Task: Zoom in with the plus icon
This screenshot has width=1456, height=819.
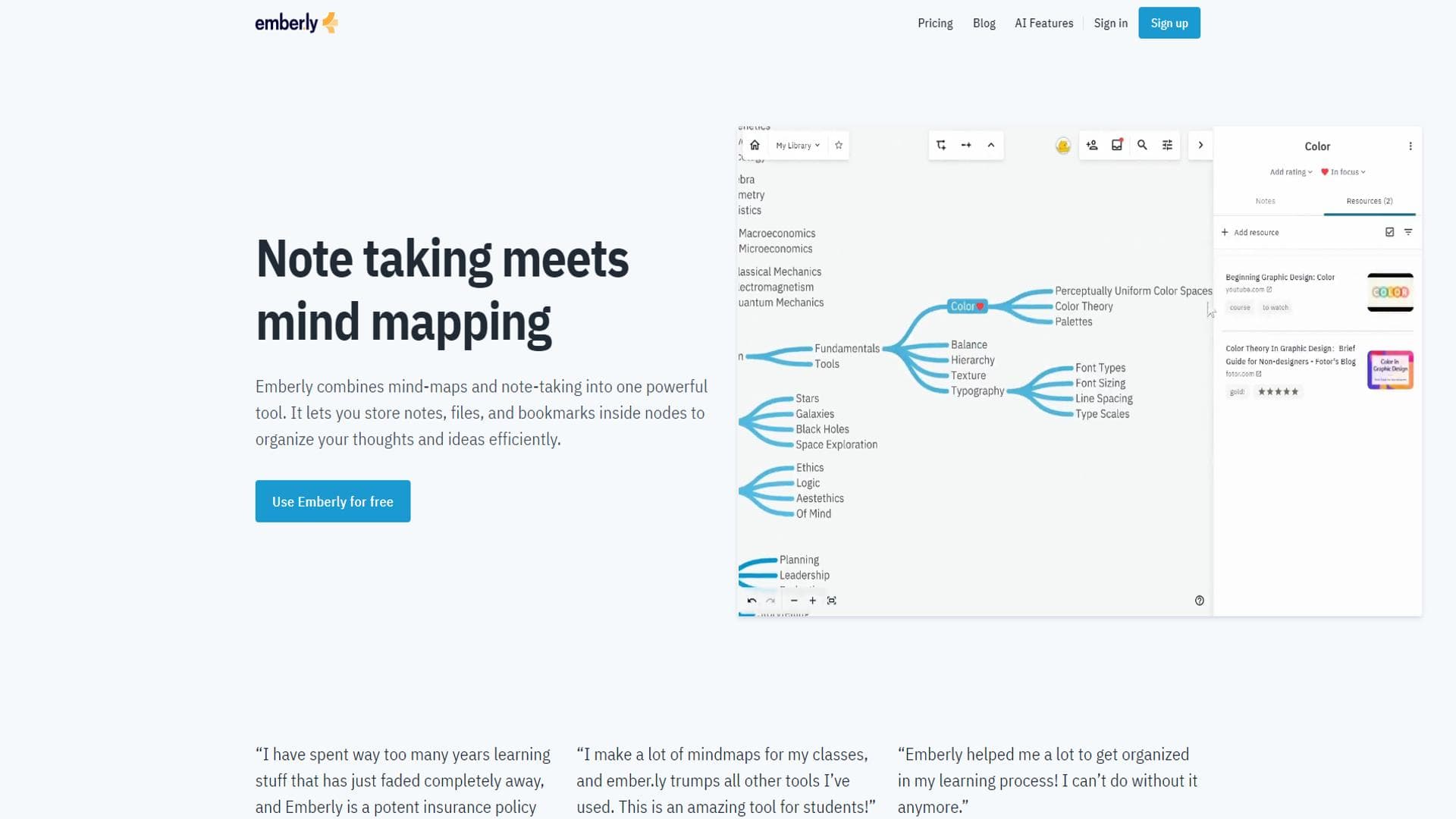Action: (x=812, y=601)
